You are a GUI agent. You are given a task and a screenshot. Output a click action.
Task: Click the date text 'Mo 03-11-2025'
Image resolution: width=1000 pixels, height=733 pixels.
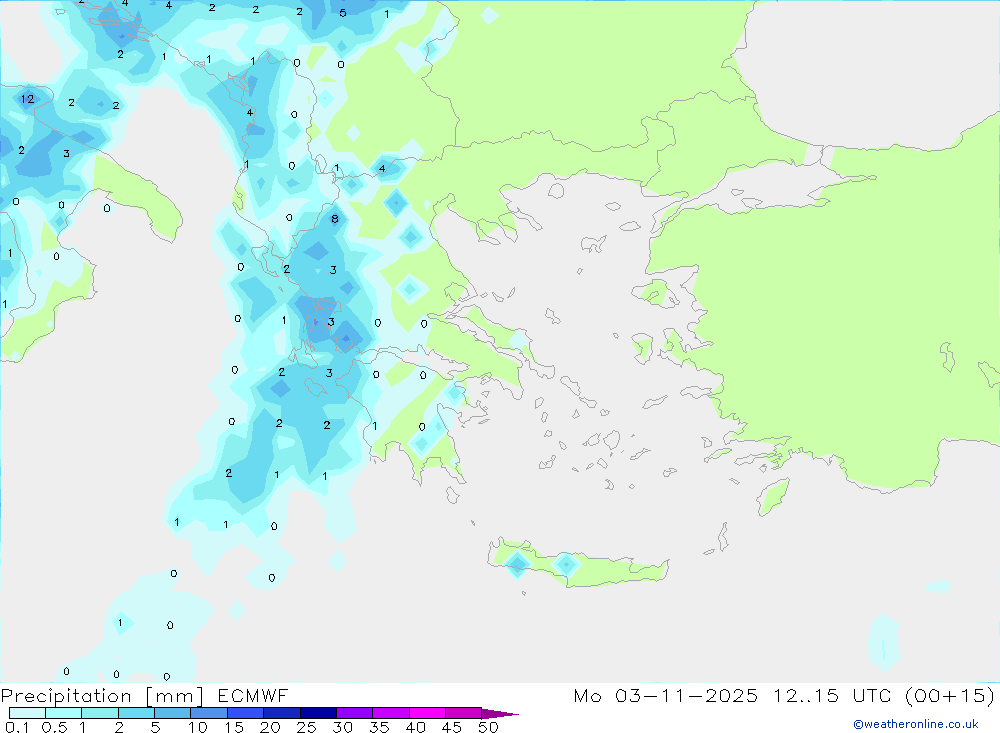pos(666,696)
